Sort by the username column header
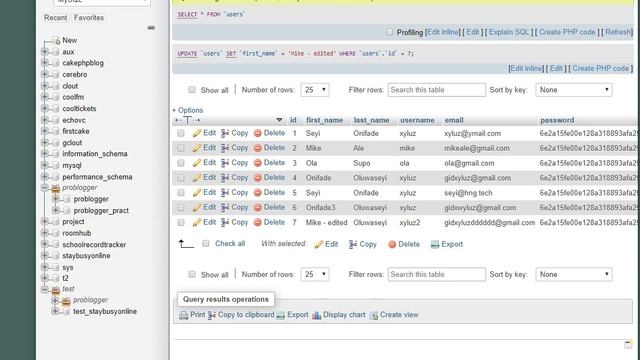Screen dimensions: 640x360 pos(417,120)
